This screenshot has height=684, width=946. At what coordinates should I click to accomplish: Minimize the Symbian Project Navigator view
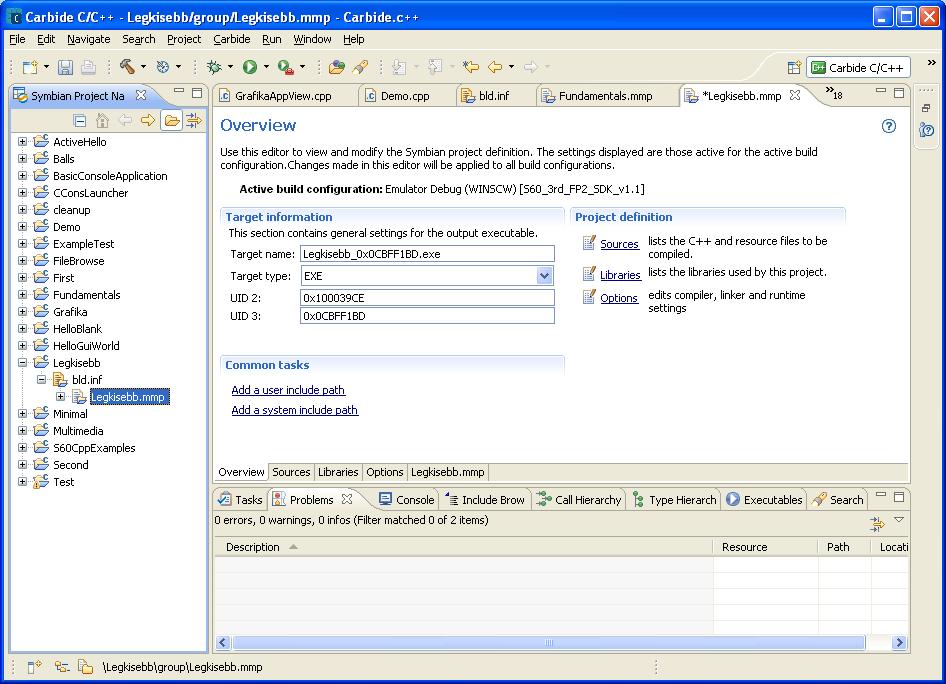[179, 92]
